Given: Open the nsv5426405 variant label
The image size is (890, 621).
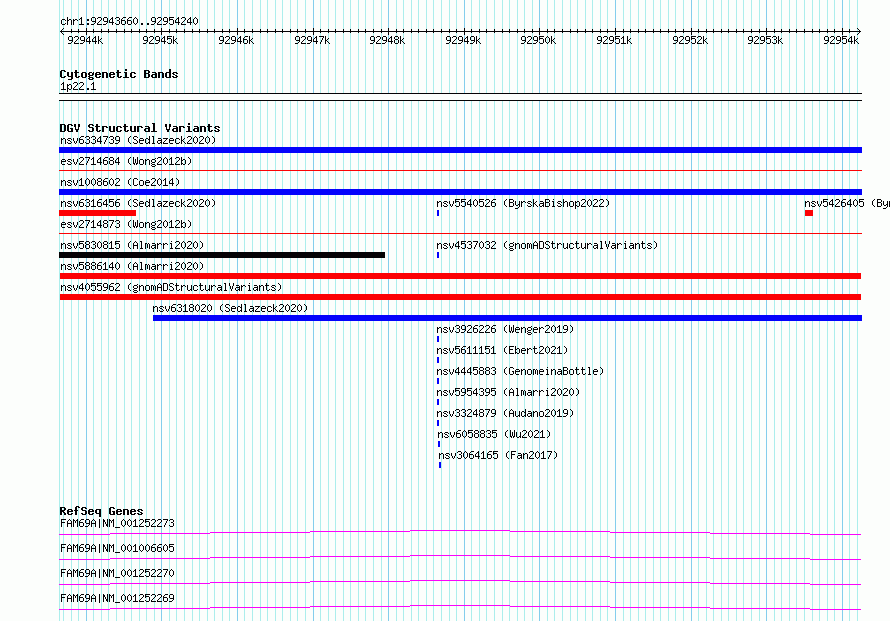Looking at the screenshot, I should 847,203.
